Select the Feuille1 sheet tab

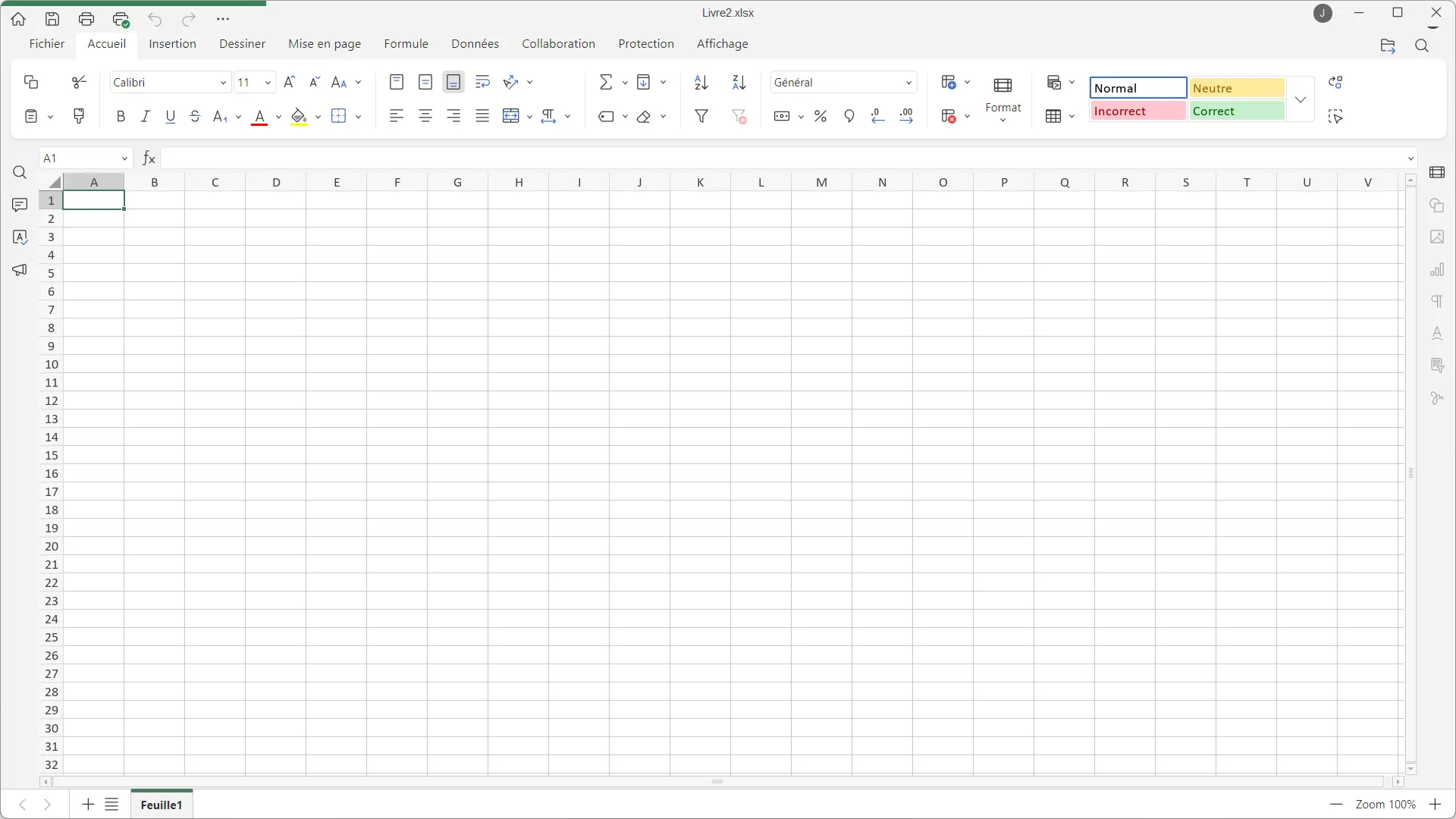tap(162, 805)
